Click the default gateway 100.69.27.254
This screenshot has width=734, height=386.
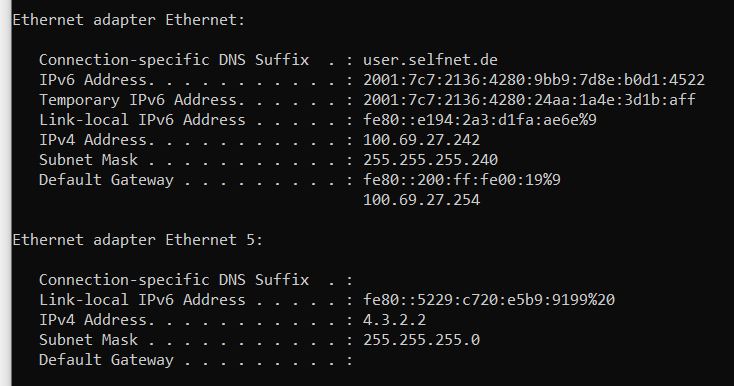421,200
